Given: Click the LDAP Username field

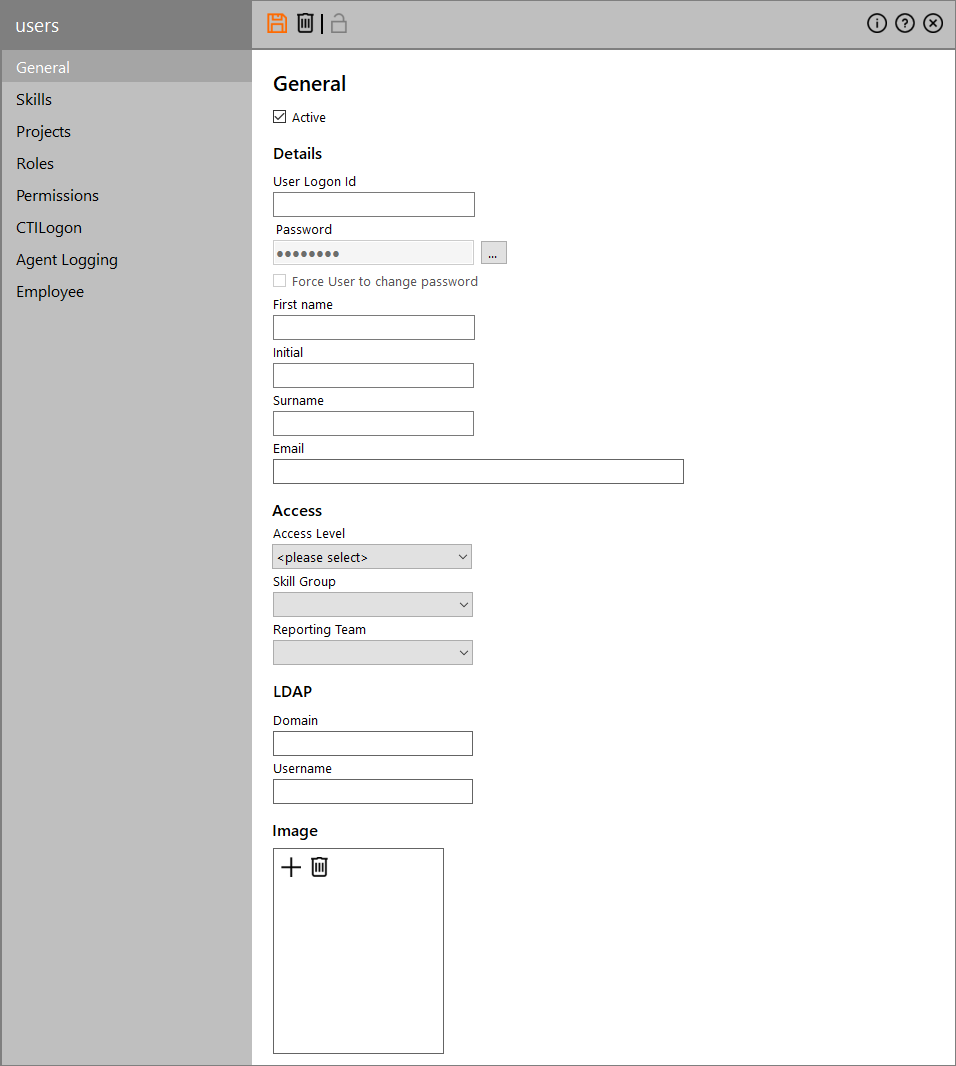Looking at the screenshot, I should coord(373,791).
